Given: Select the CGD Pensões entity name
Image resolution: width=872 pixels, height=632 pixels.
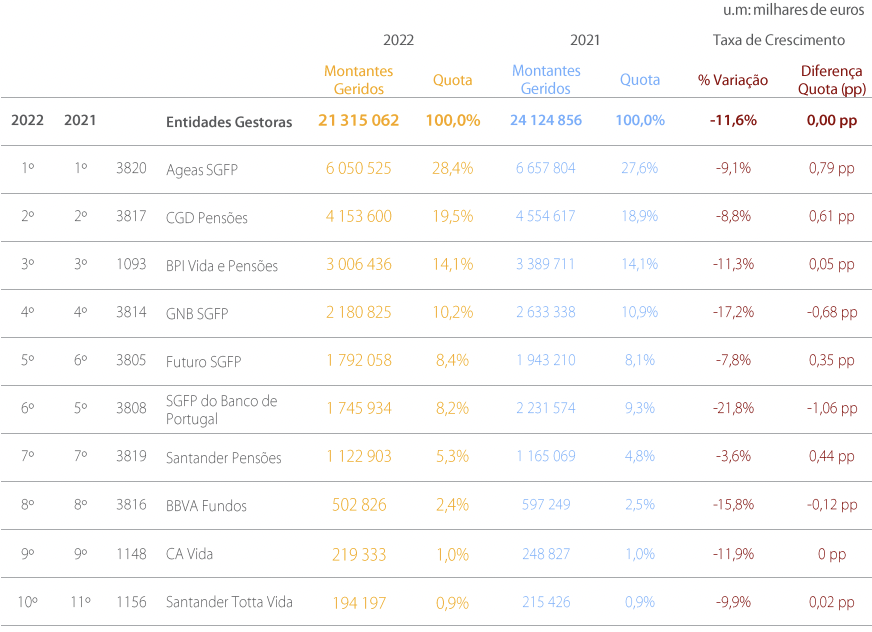Looking at the screenshot, I should pyautogui.click(x=206, y=218).
